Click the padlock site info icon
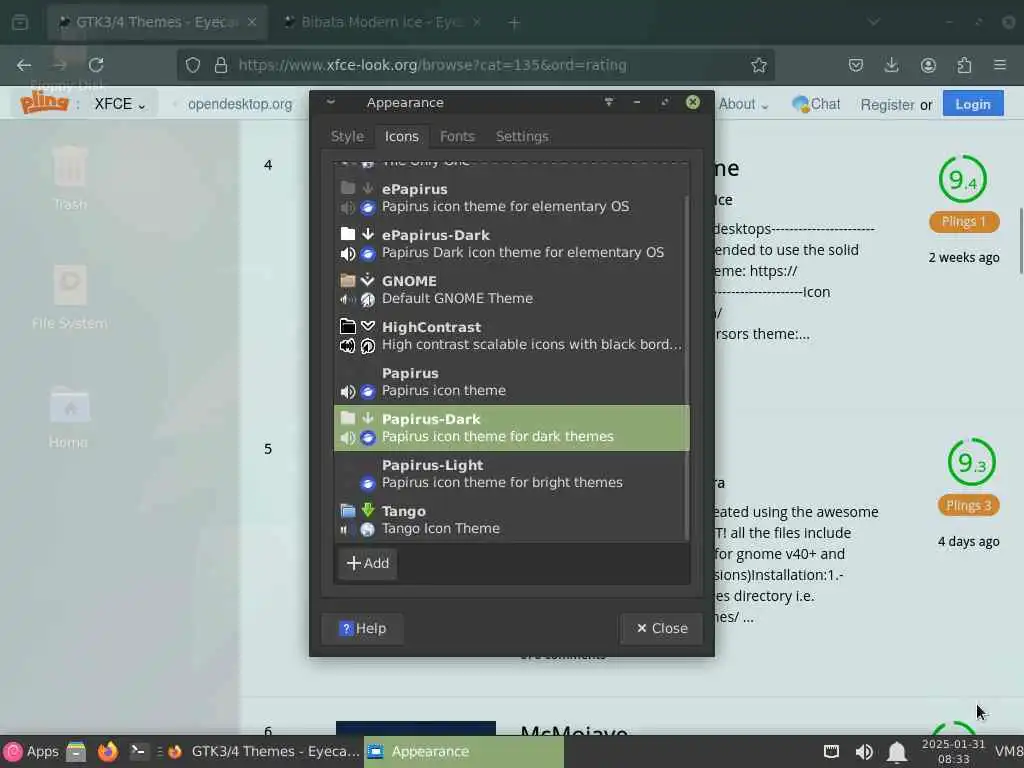 click(221, 65)
